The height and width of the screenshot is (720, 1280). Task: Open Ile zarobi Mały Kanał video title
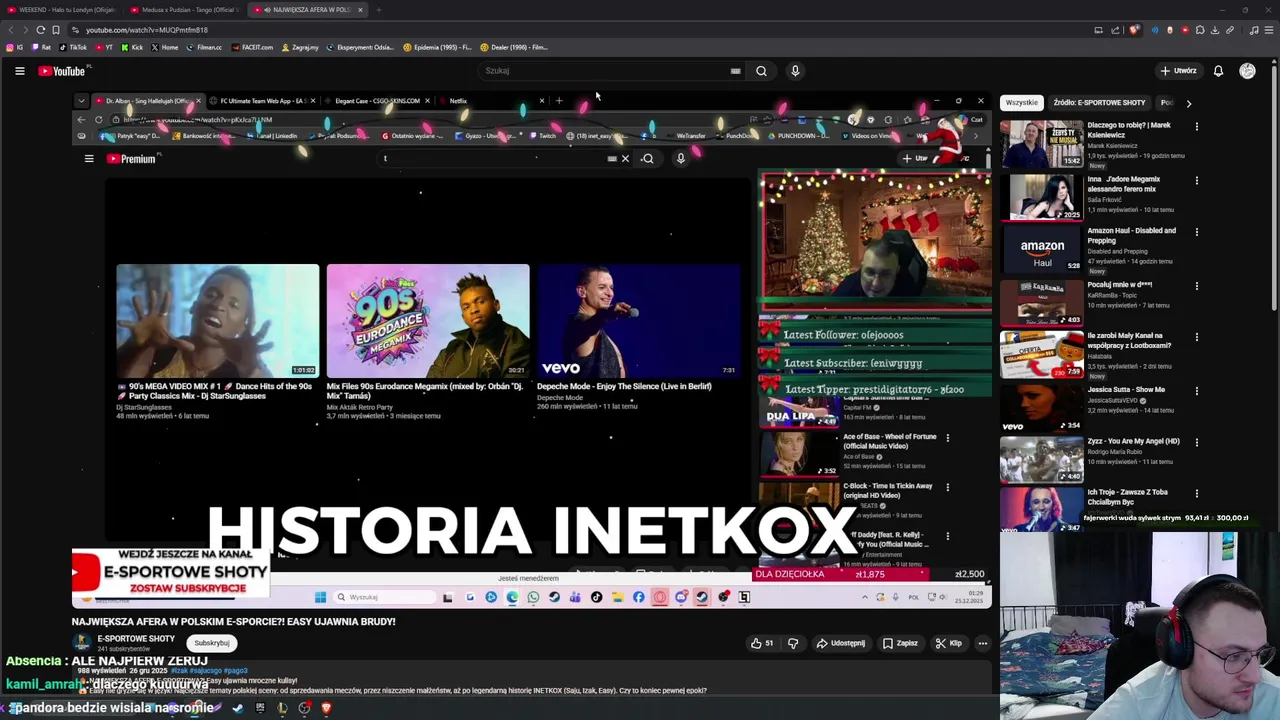pos(1129,340)
